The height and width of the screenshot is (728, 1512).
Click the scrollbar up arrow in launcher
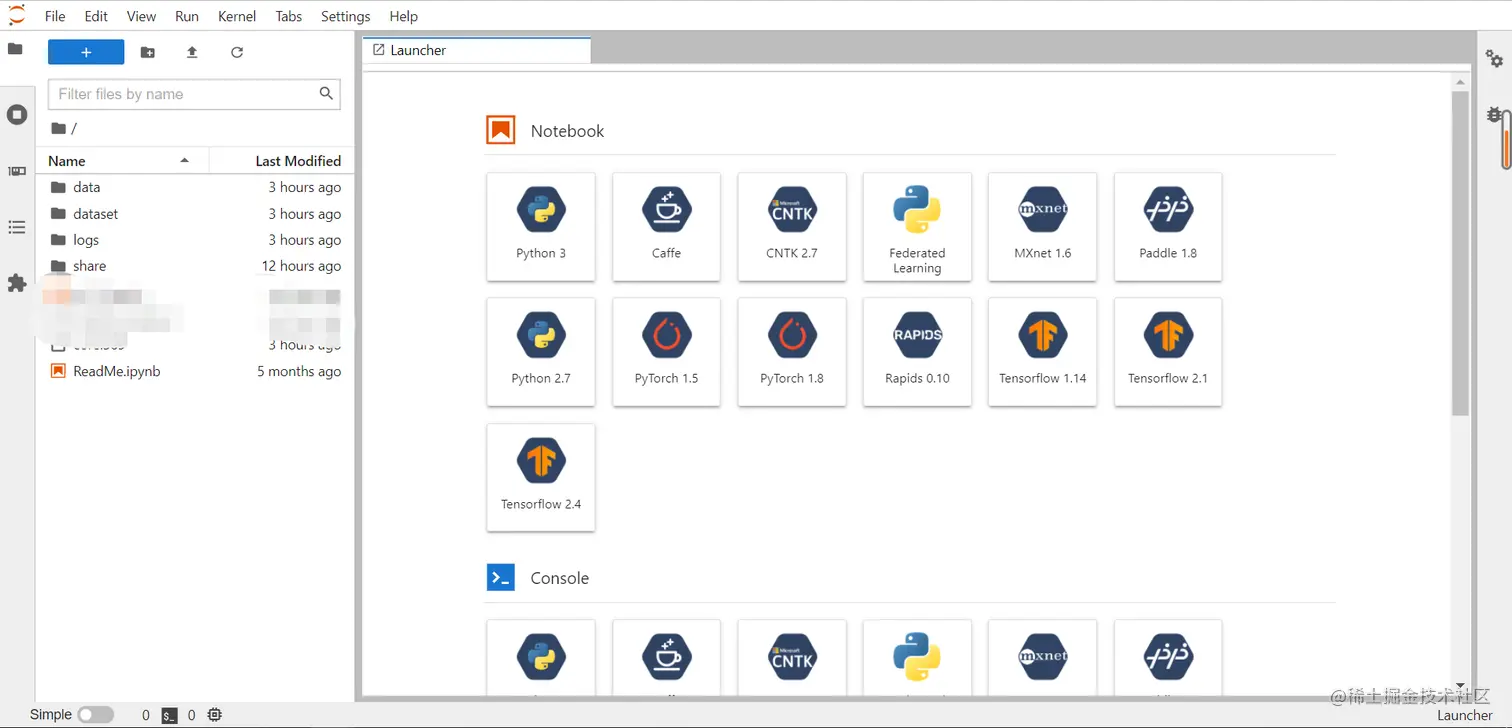[1461, 82]
